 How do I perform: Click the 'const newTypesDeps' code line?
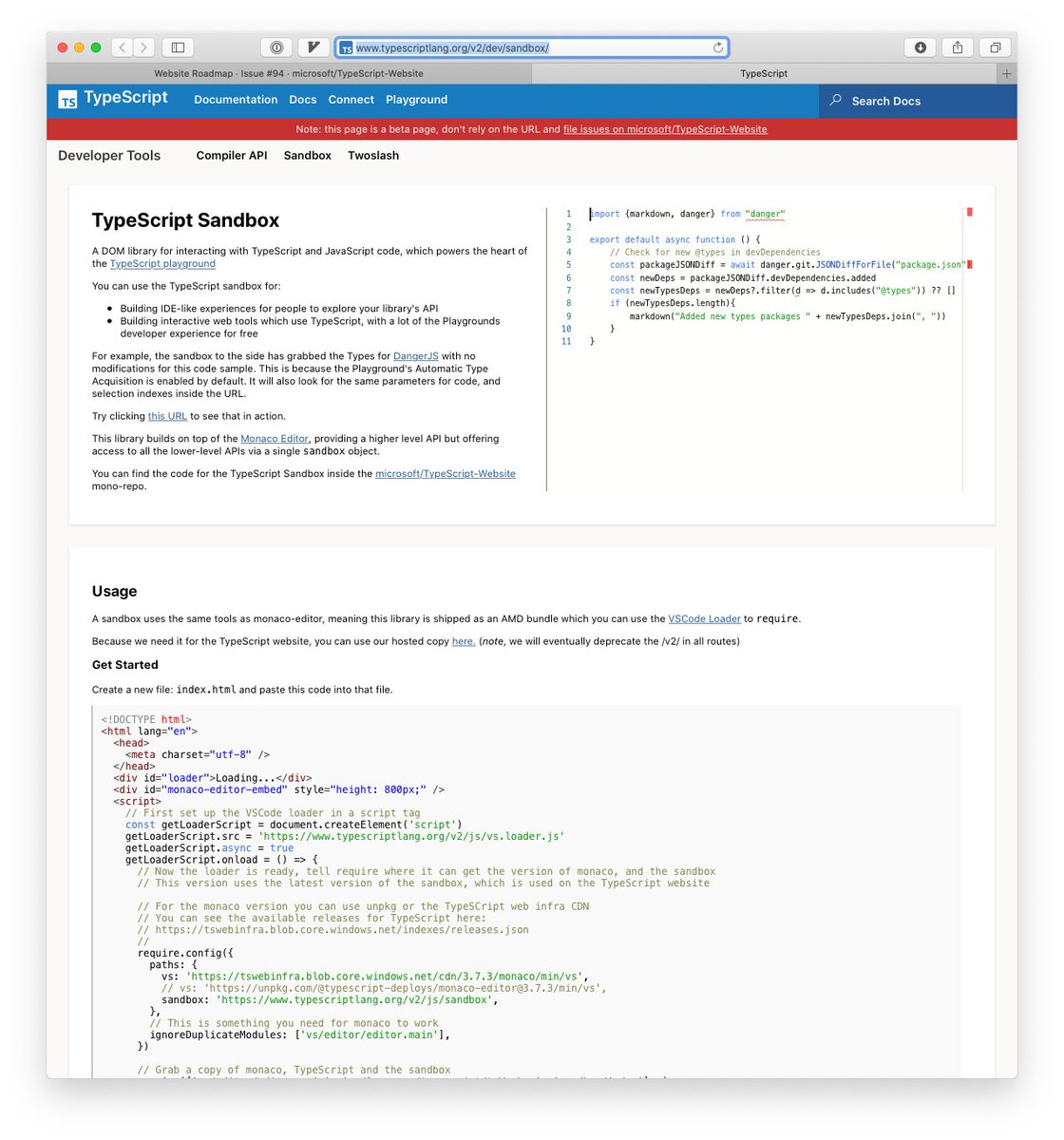pyautogui.click(x=783, y=291)
